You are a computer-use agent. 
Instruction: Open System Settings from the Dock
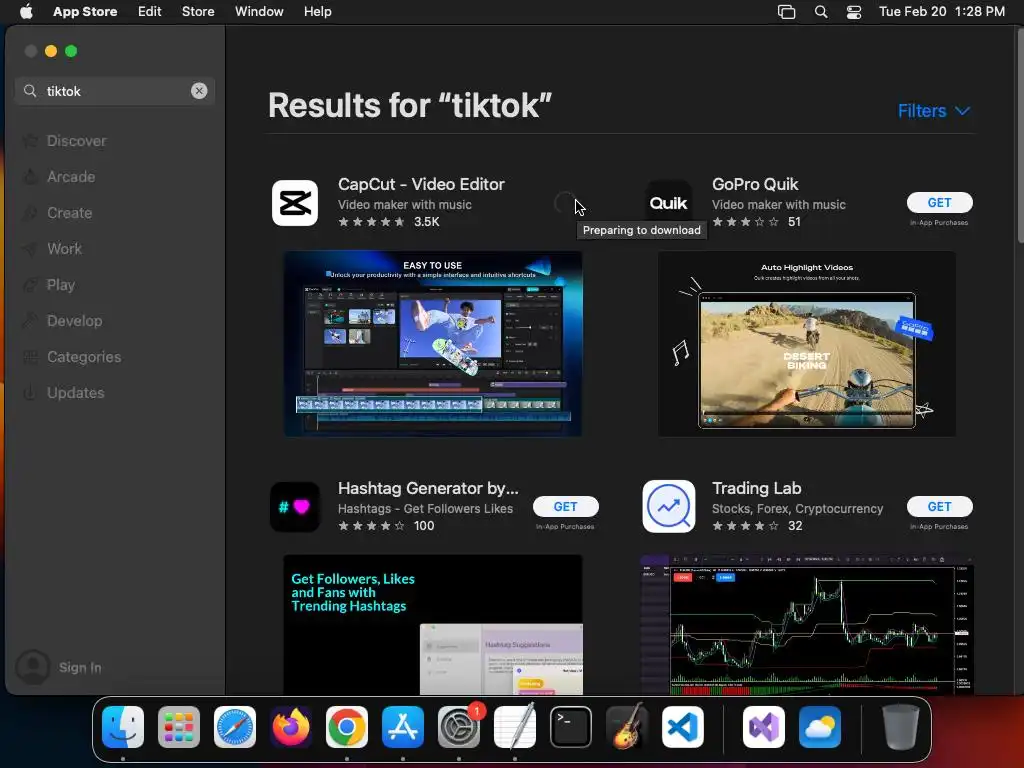(x=459, y=727)
